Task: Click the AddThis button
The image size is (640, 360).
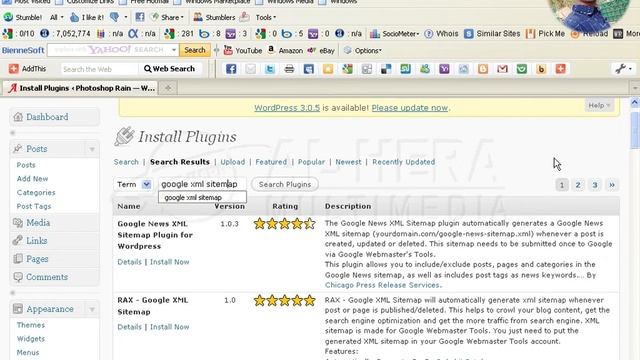Action: click(28, 69)
